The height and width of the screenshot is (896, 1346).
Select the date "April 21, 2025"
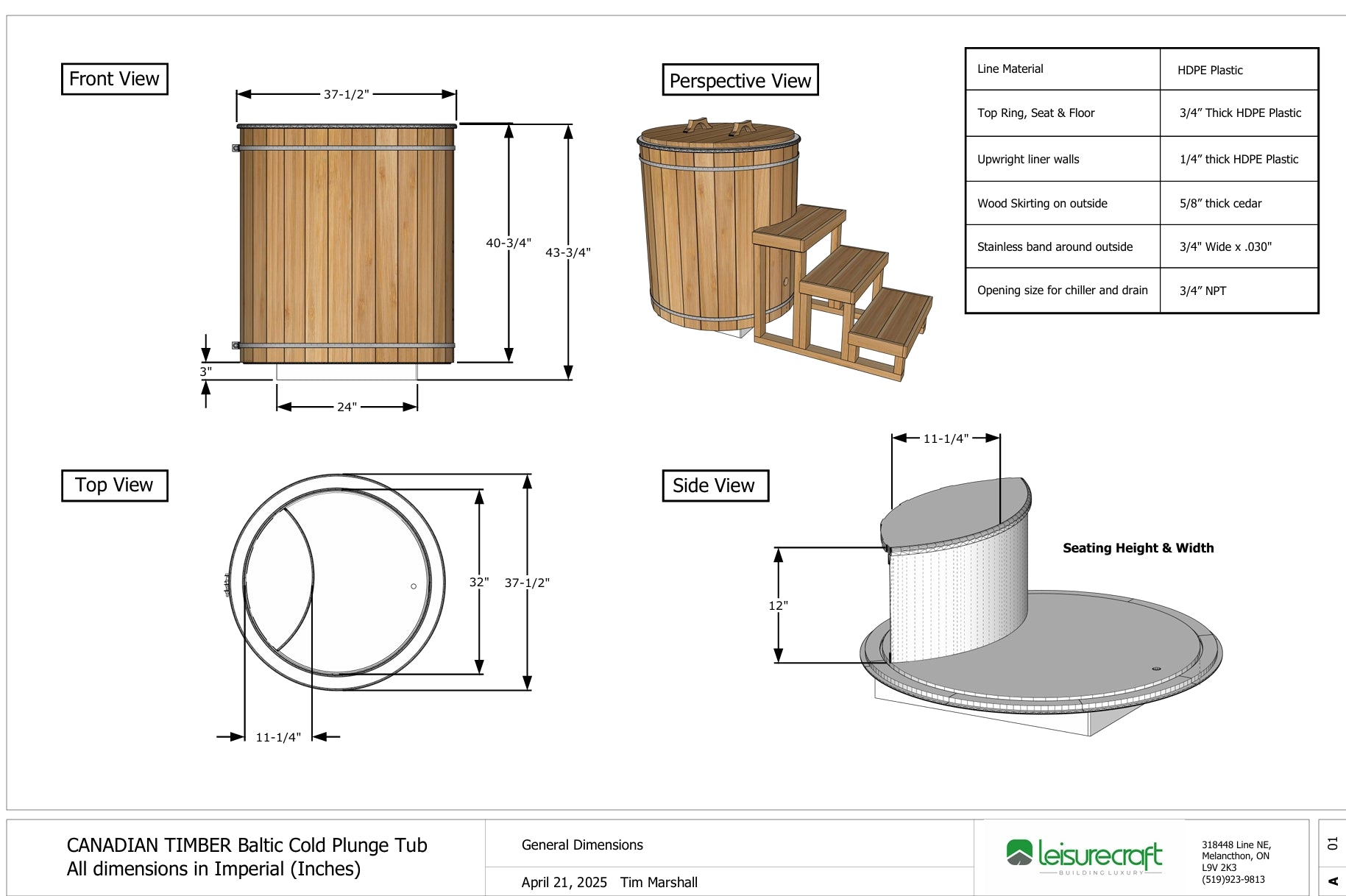(x=564, y=882)
